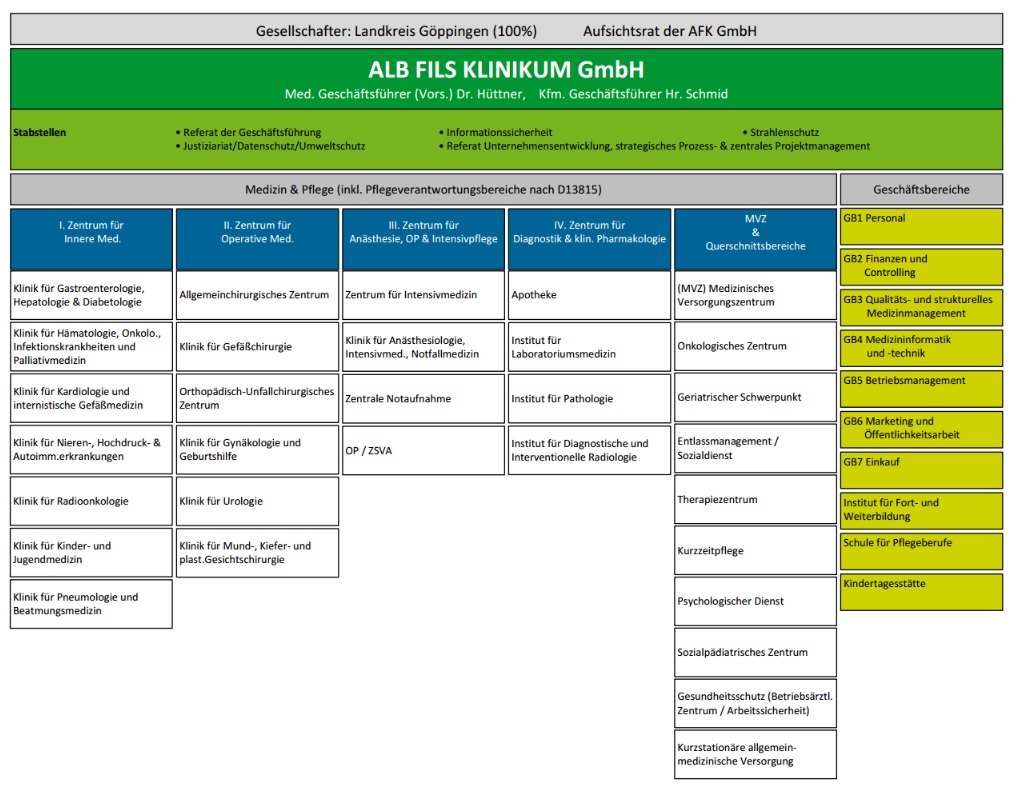This screenshot has width=1018, height=792.
Task: Select the 'Allgemeinchirurgisches Zentrum' box
Action: point(258,295)
